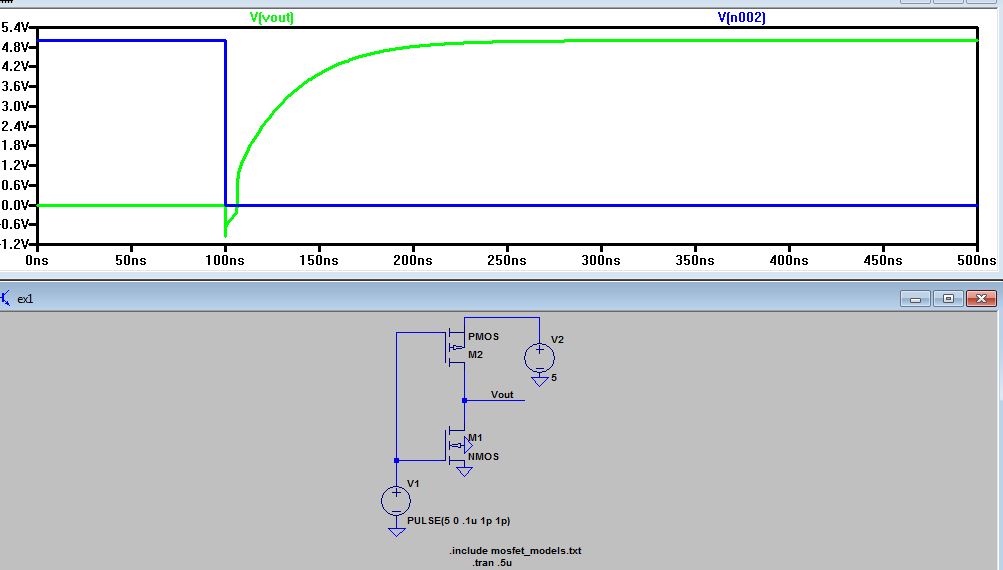Select the V2 voltage source symbol
The image size is (1003, 570).
[539, 355]
